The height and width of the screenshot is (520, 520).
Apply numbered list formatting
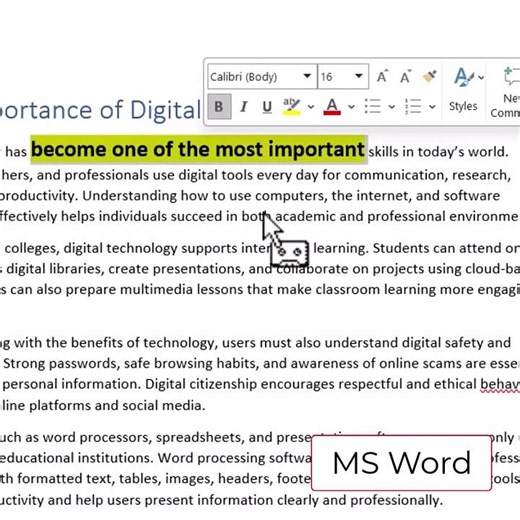coord(413,107)
